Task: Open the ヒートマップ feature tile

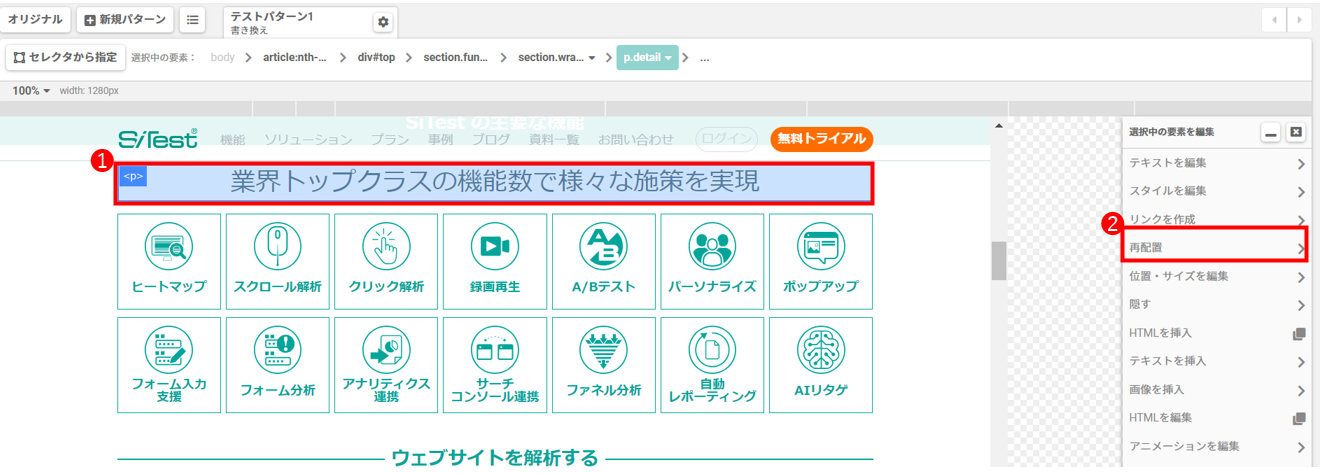Action: (169, 261)
